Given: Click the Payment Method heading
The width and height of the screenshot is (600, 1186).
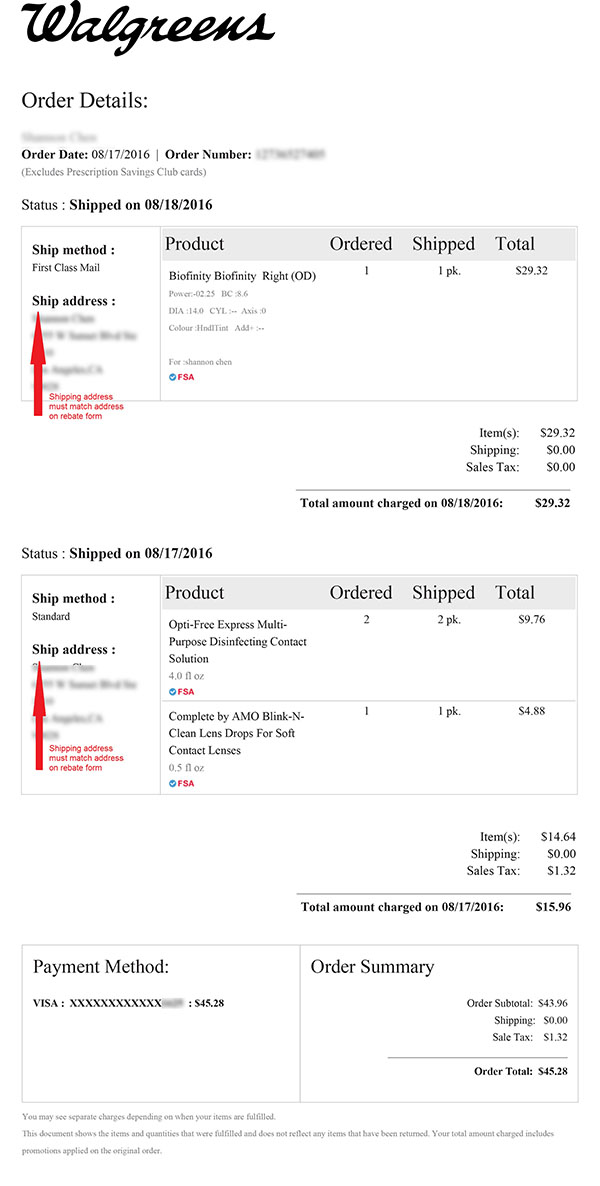Looking at the screenshot, I should pos(101,967).
